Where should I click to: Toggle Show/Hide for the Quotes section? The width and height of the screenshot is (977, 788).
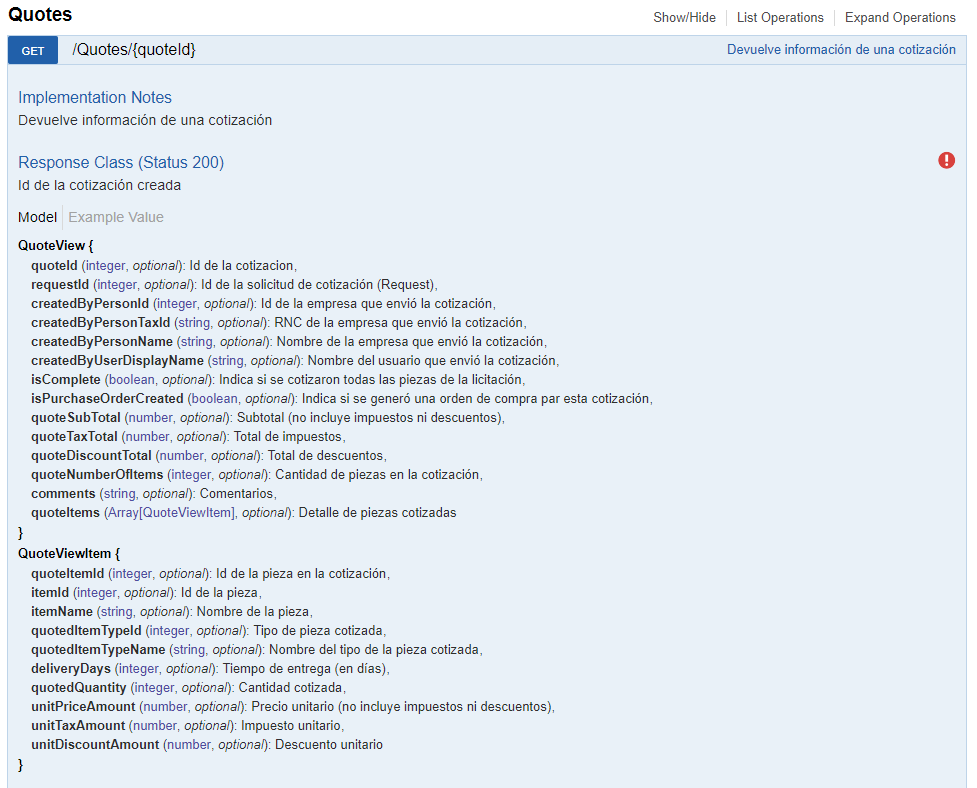point(684,17)
